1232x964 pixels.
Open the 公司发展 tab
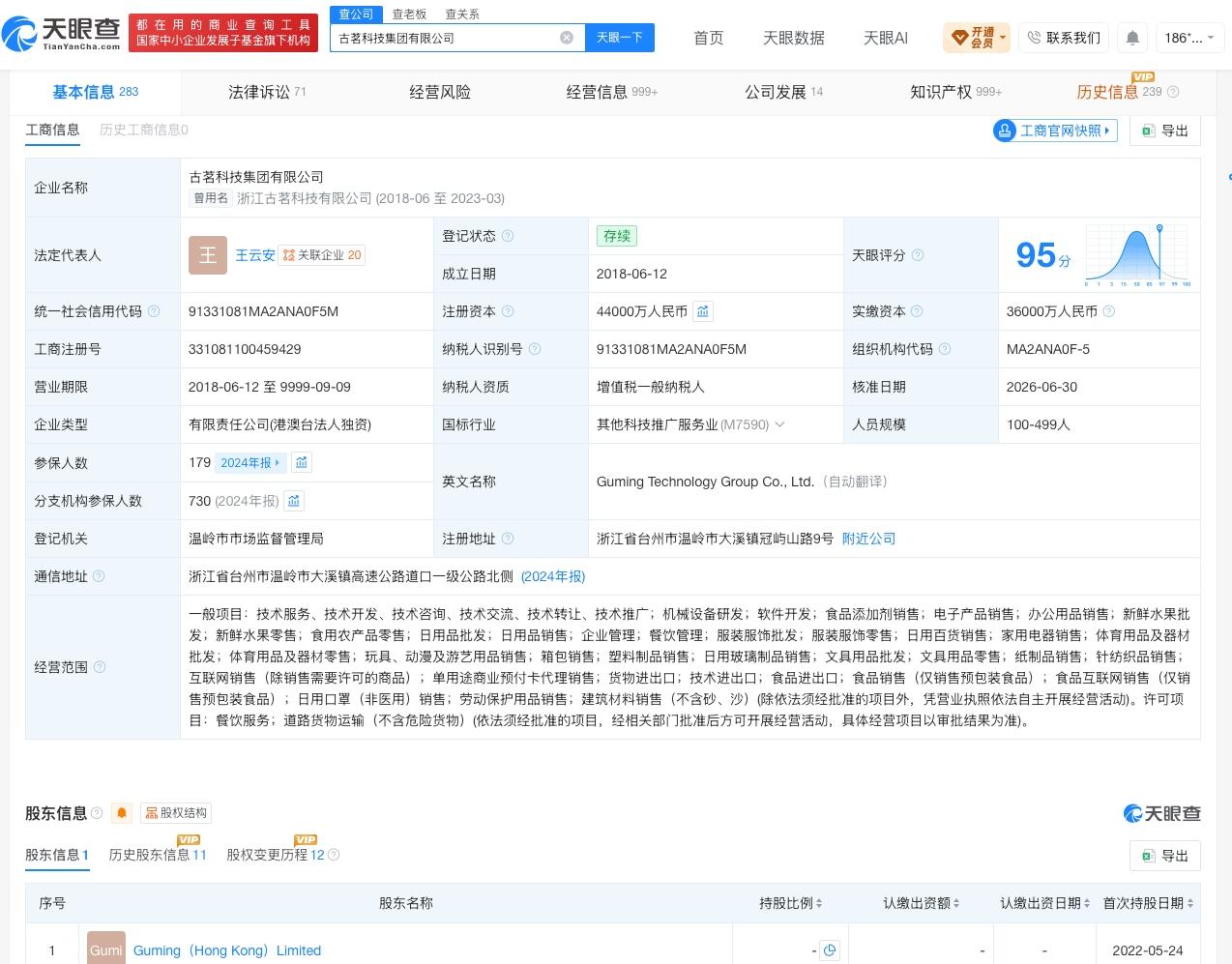[x=784, y=92]
